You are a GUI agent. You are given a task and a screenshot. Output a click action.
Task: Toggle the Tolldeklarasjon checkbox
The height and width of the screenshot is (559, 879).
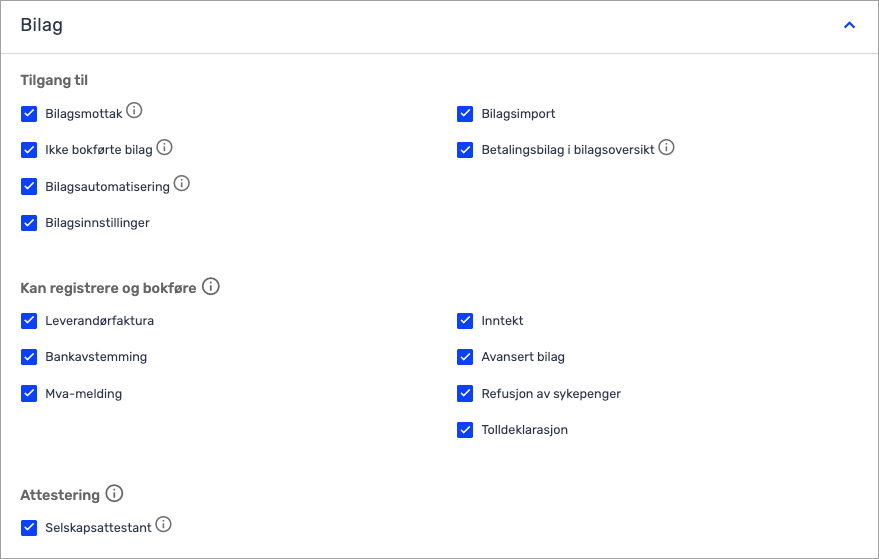465,430
